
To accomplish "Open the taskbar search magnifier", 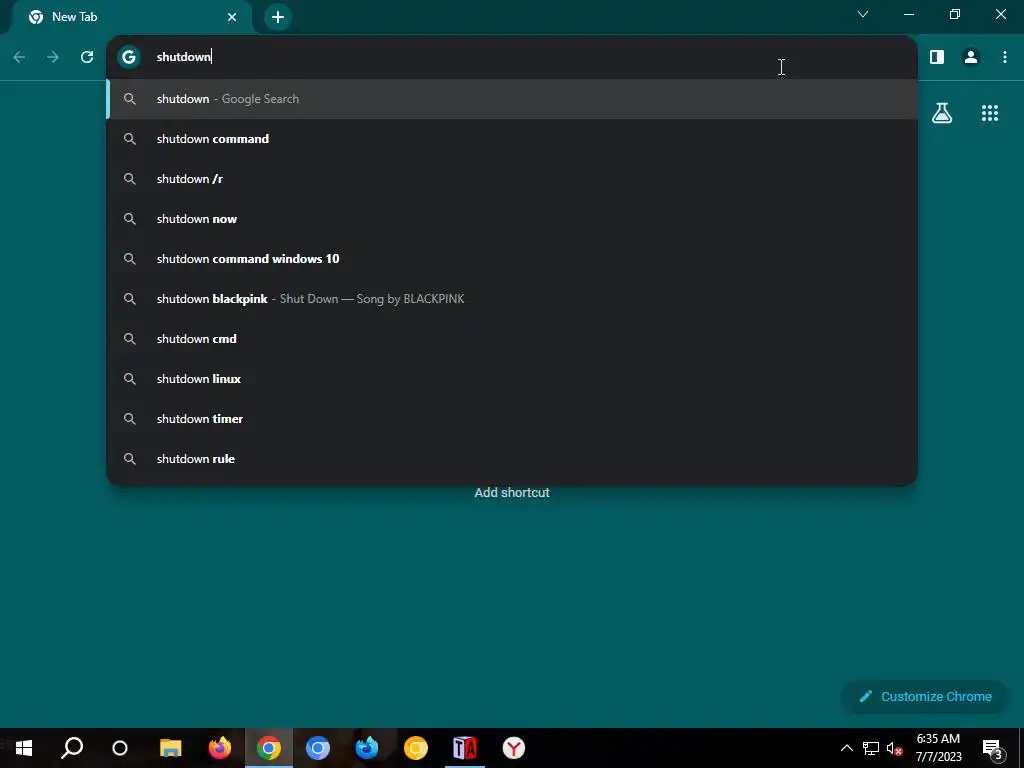I will click(72, 748).
